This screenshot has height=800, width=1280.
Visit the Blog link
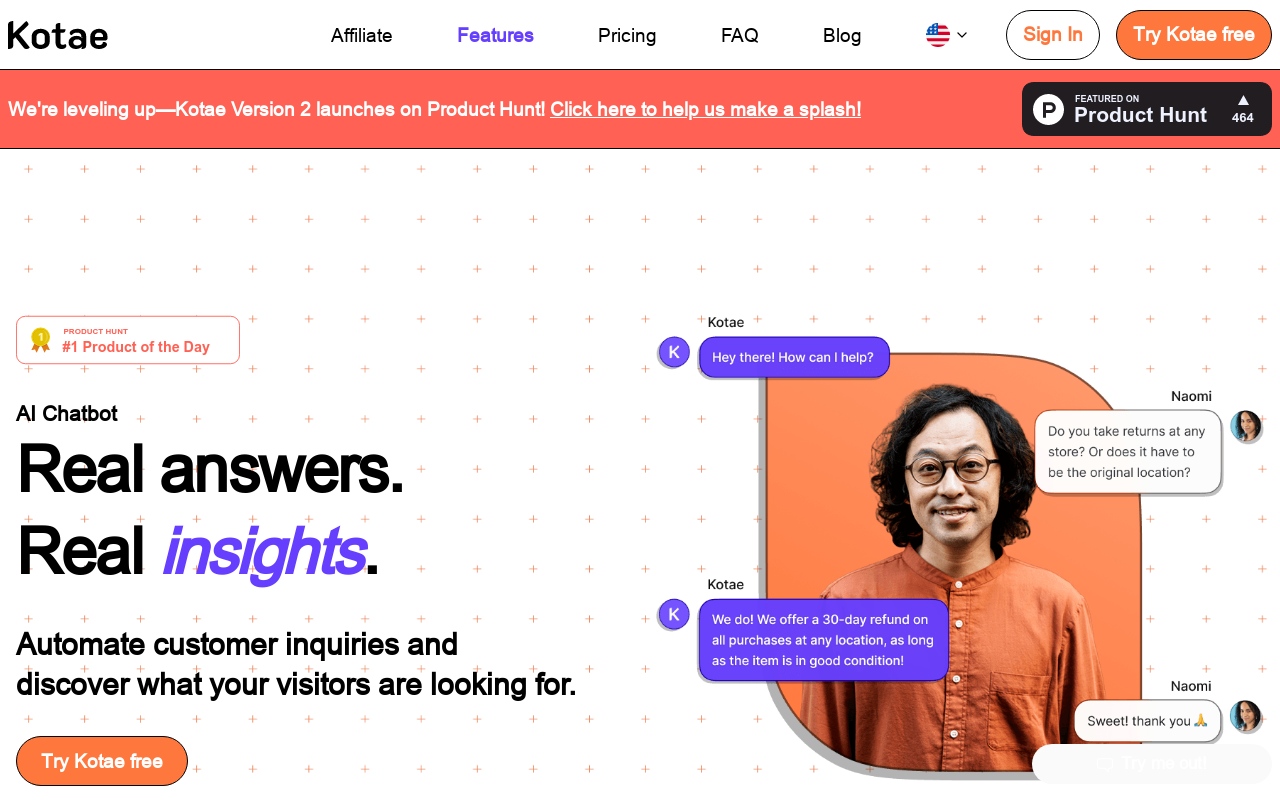[842, 36]
